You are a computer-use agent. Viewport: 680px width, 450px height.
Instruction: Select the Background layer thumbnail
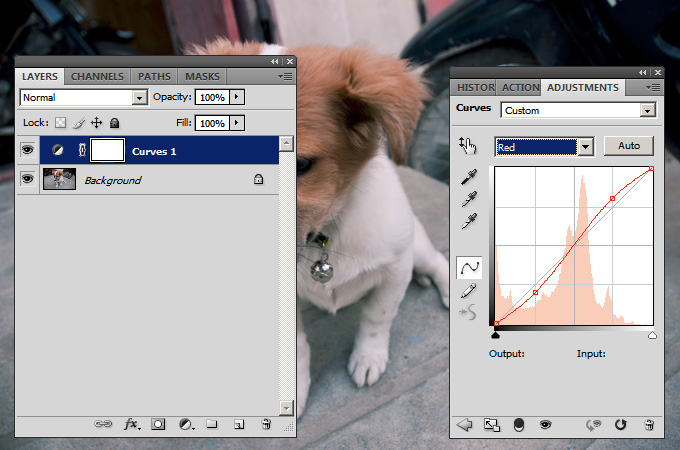pos(59,179)
